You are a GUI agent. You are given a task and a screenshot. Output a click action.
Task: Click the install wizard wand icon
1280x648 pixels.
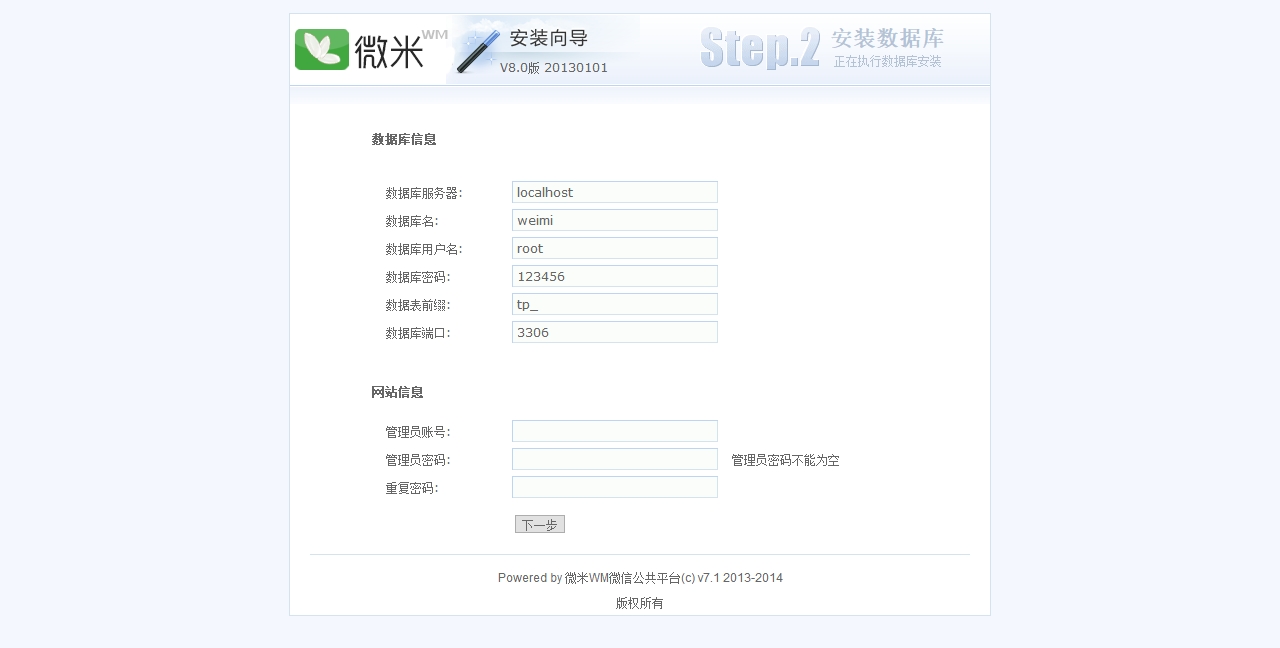tap(478, 51)
